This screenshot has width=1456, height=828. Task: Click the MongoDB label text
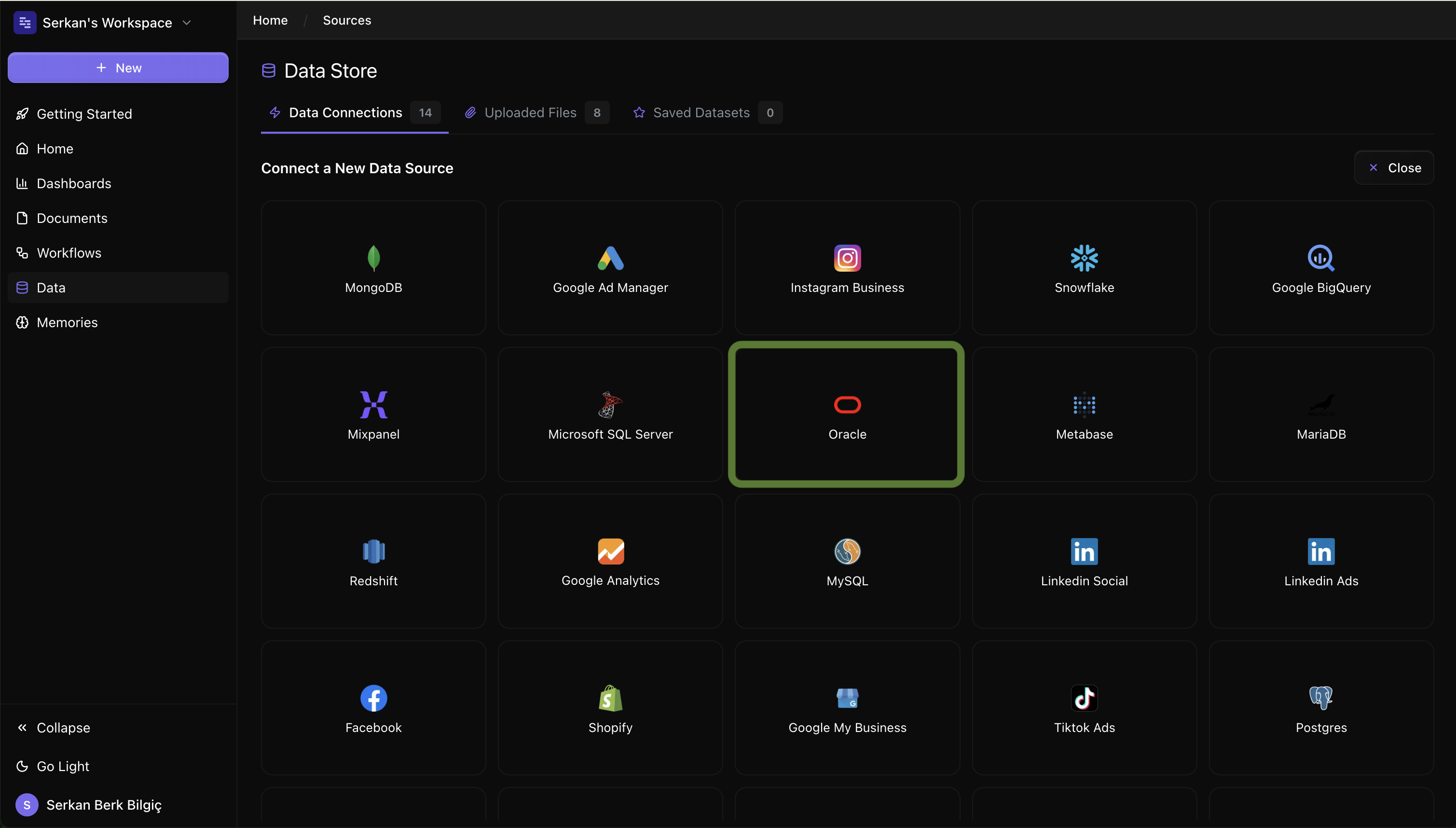373,287
